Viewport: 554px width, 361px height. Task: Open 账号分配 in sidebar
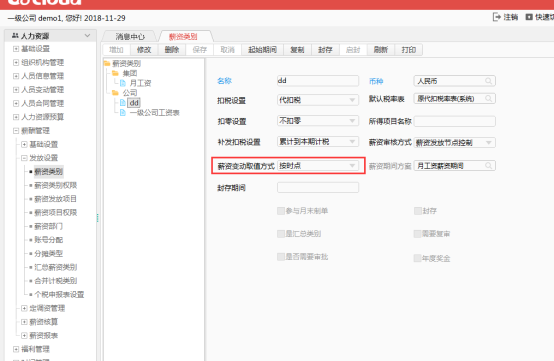point(48,240)
